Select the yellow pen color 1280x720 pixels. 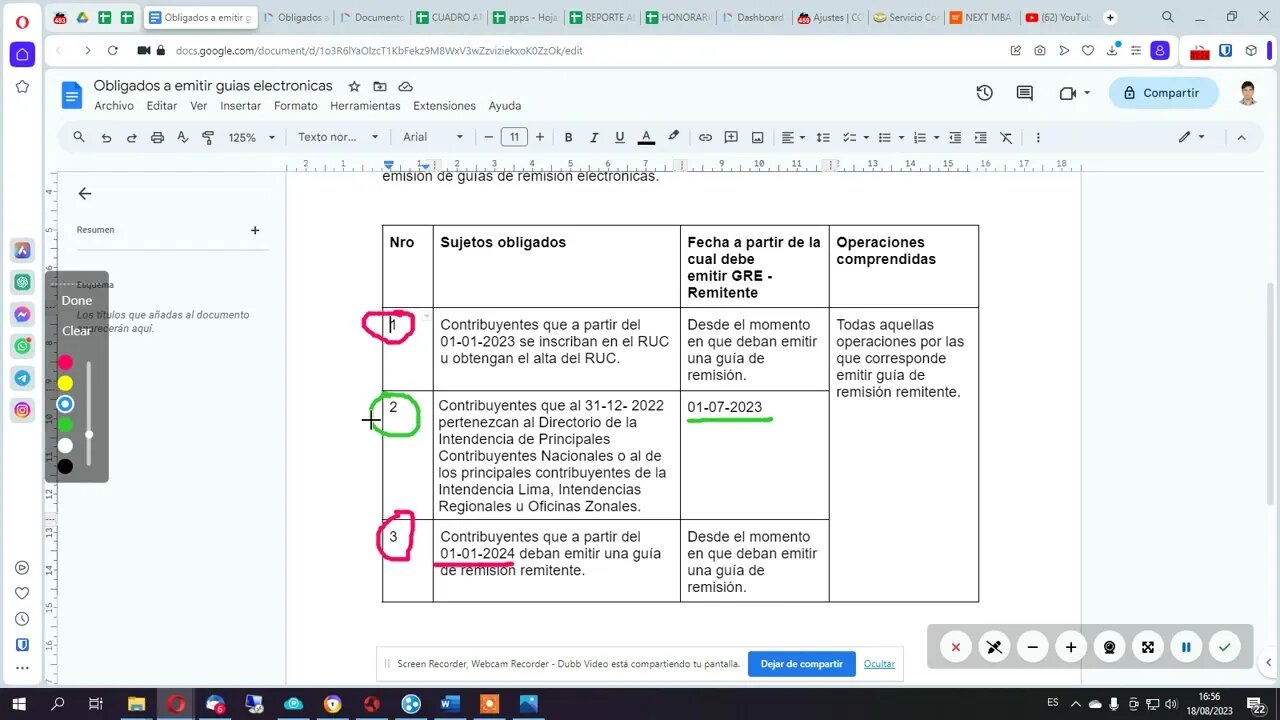[65, 383]
